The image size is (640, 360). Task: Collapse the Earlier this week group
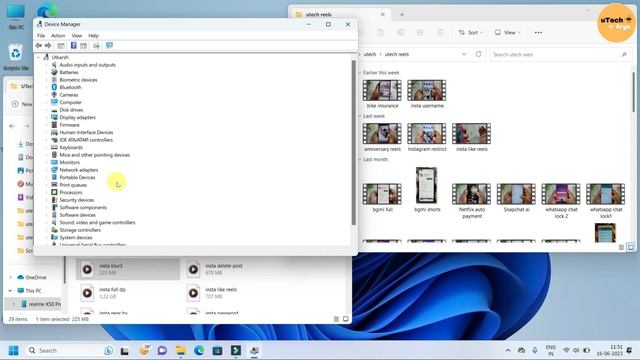pyautogui.click(x=360, y=73)
